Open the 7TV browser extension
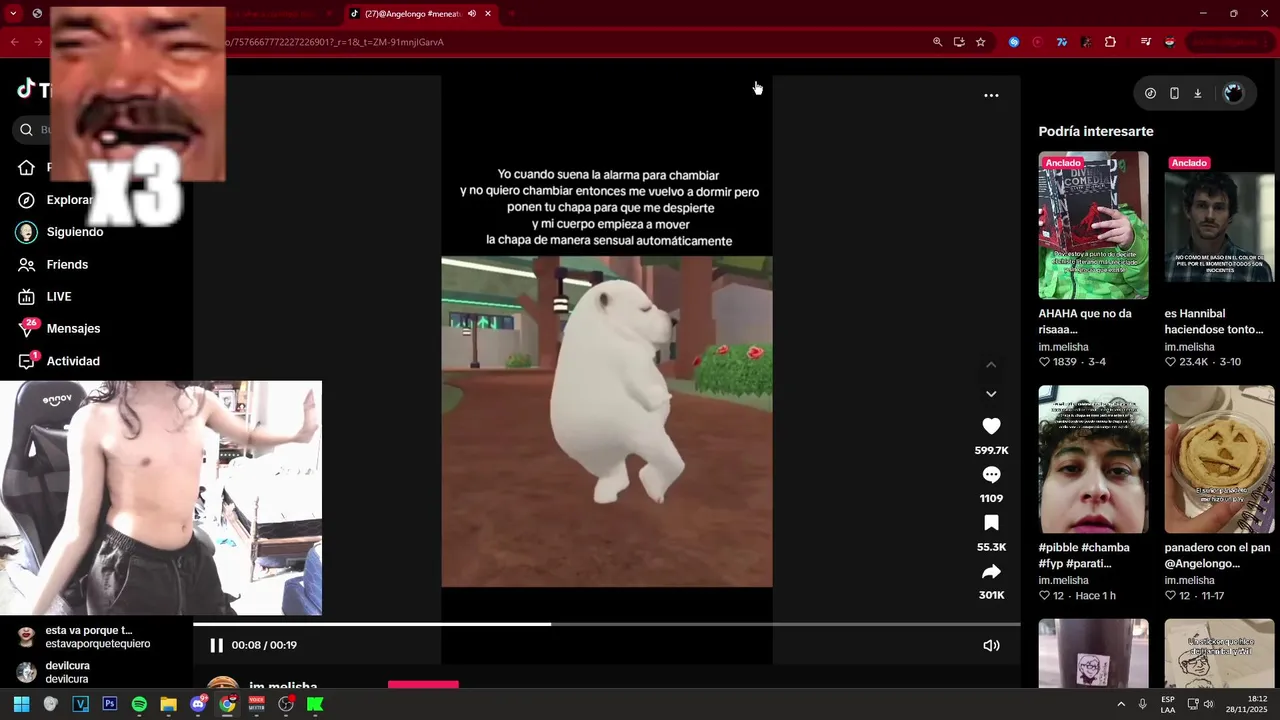This screenshot has height=720, width=1280. pos(1061,42)
